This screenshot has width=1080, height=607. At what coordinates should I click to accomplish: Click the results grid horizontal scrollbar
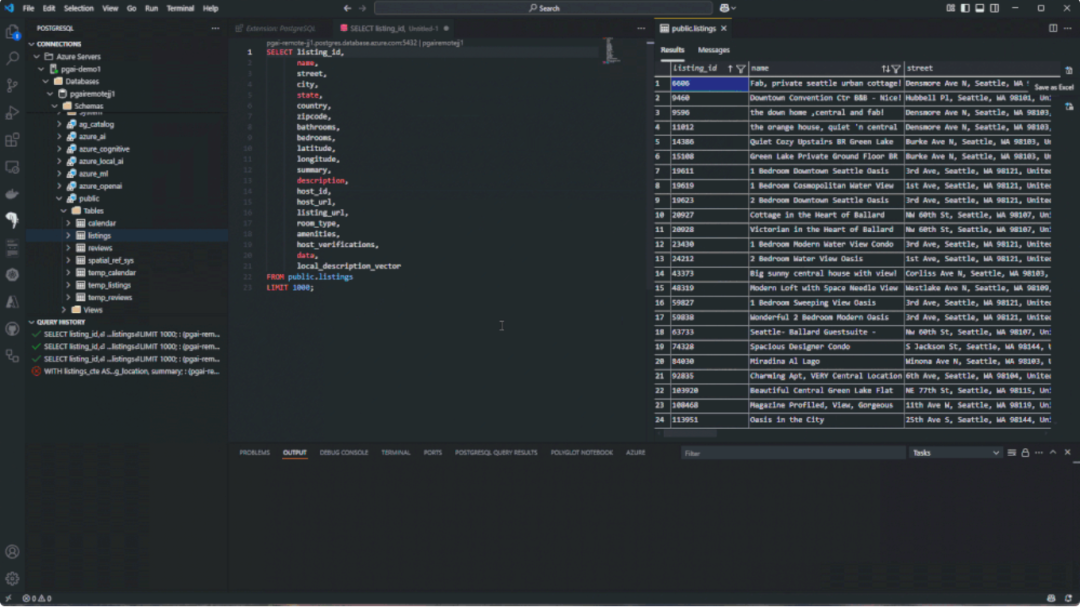click(689, 434)
